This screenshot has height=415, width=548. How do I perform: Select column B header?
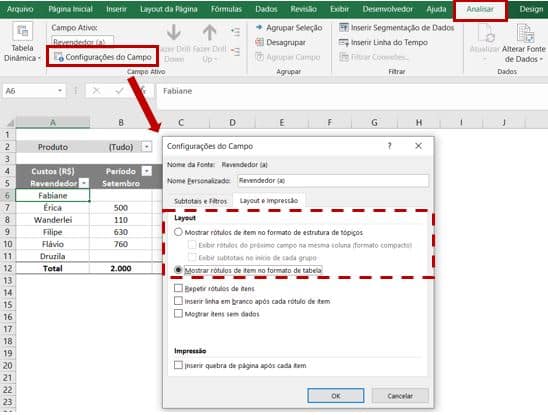[x=121, y=122]
